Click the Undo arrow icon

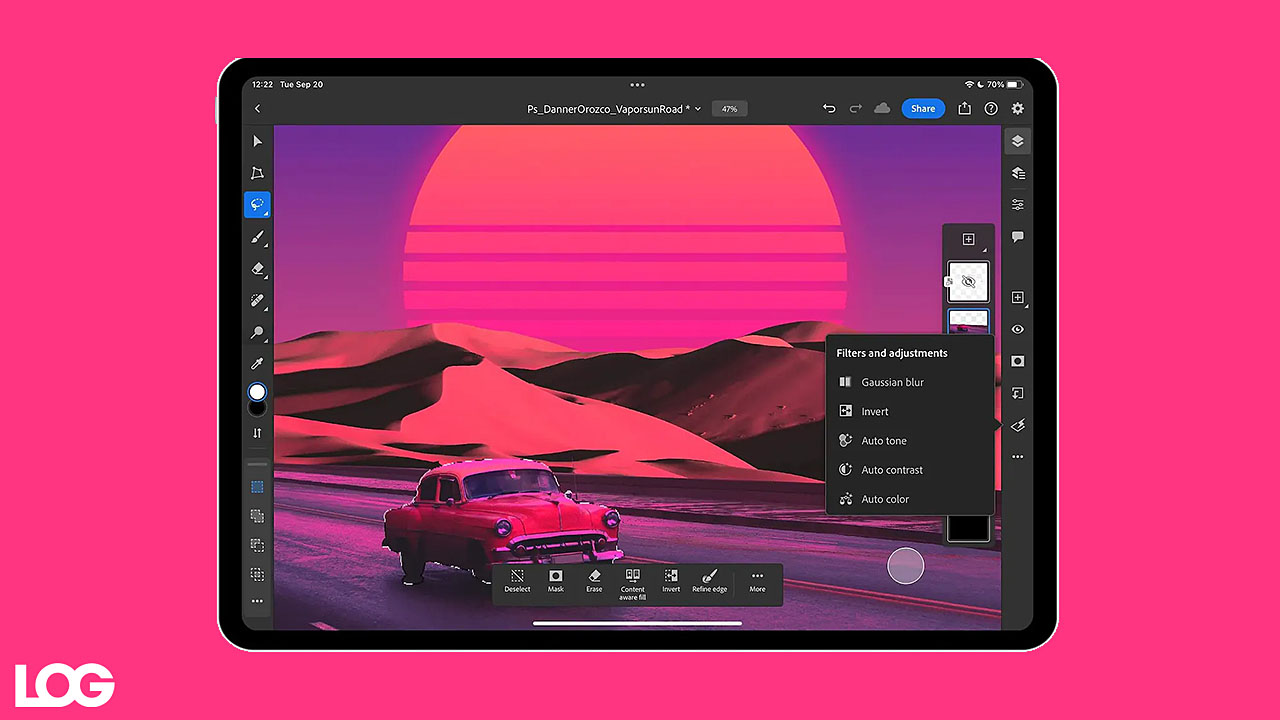828,109
